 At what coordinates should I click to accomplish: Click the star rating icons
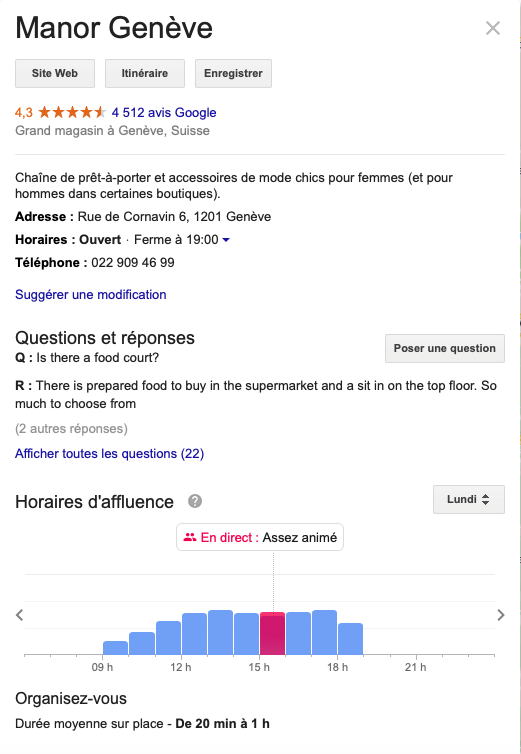[72, 113]
